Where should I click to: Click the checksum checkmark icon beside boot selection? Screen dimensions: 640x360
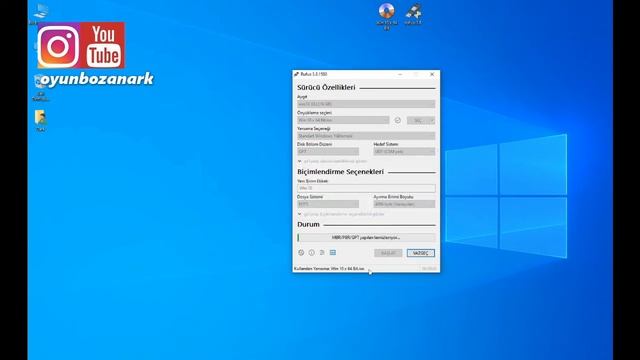[x=398, y=120]
